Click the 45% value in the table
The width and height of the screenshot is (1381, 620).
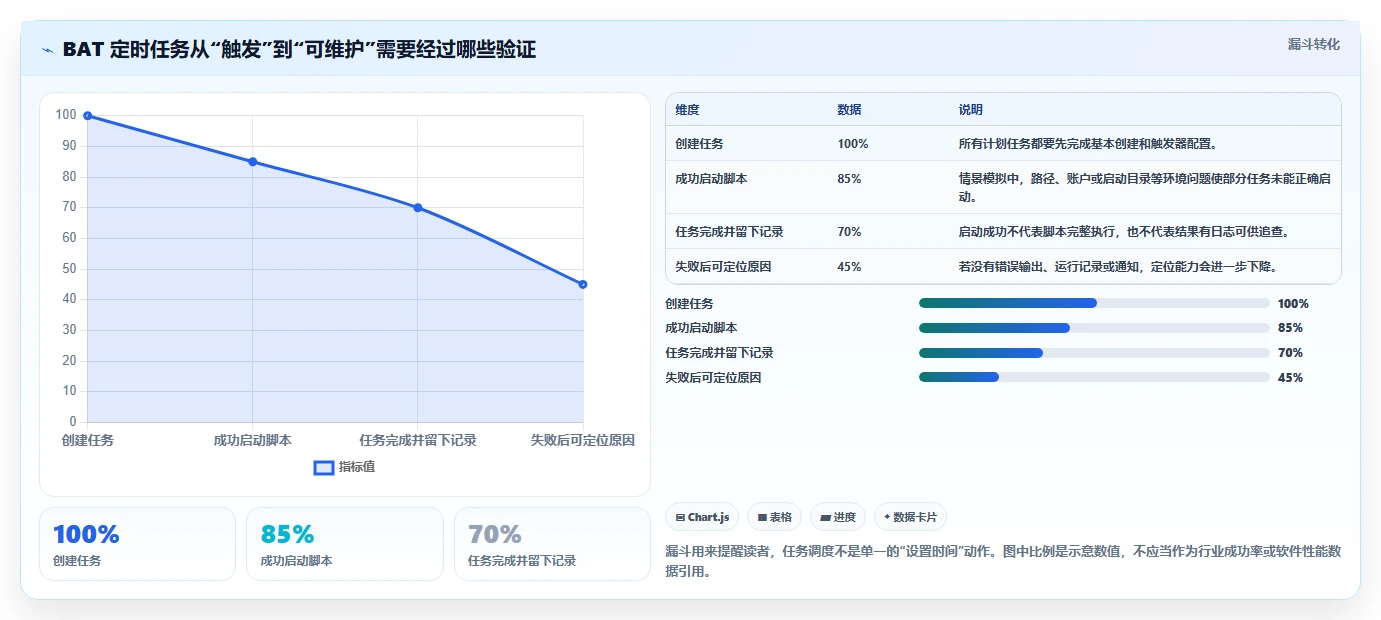tap(849, 267)
